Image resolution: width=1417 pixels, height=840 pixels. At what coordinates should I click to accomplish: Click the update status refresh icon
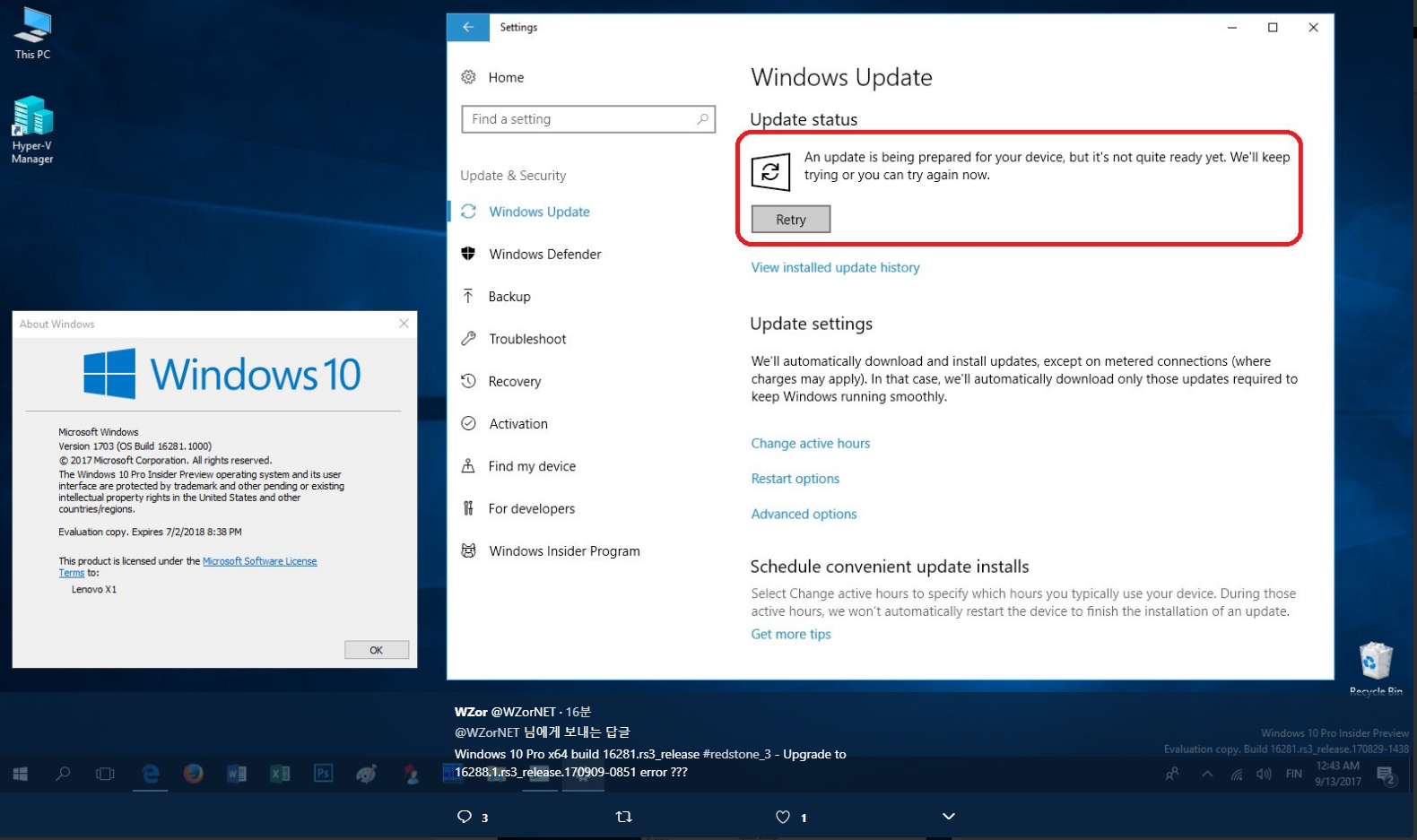[770, 172]
